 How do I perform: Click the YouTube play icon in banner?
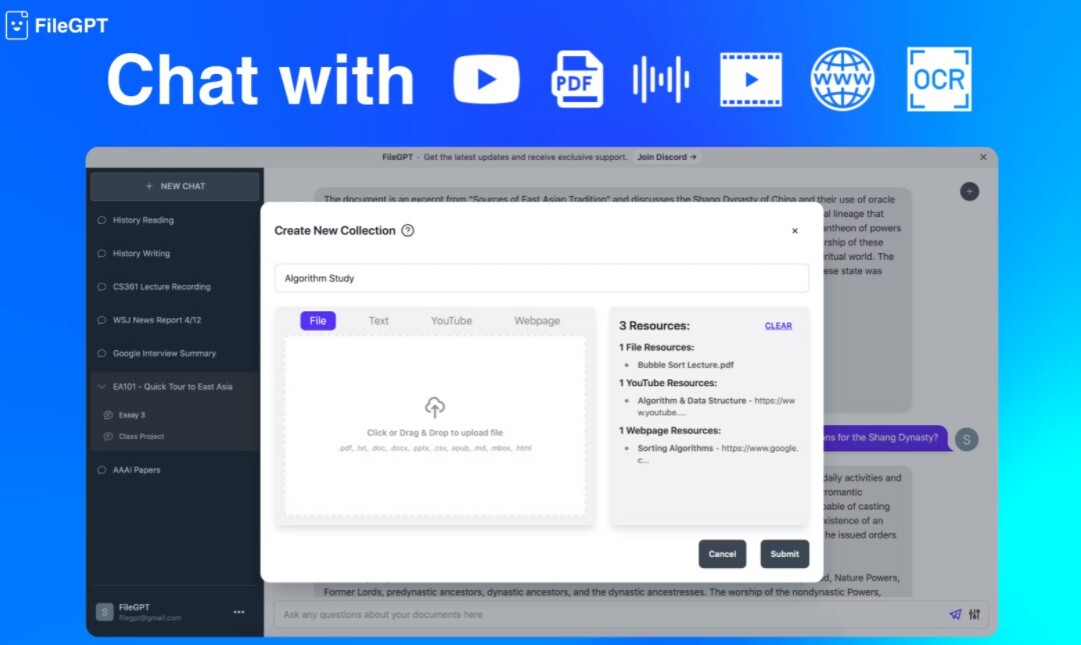(486, 79)
